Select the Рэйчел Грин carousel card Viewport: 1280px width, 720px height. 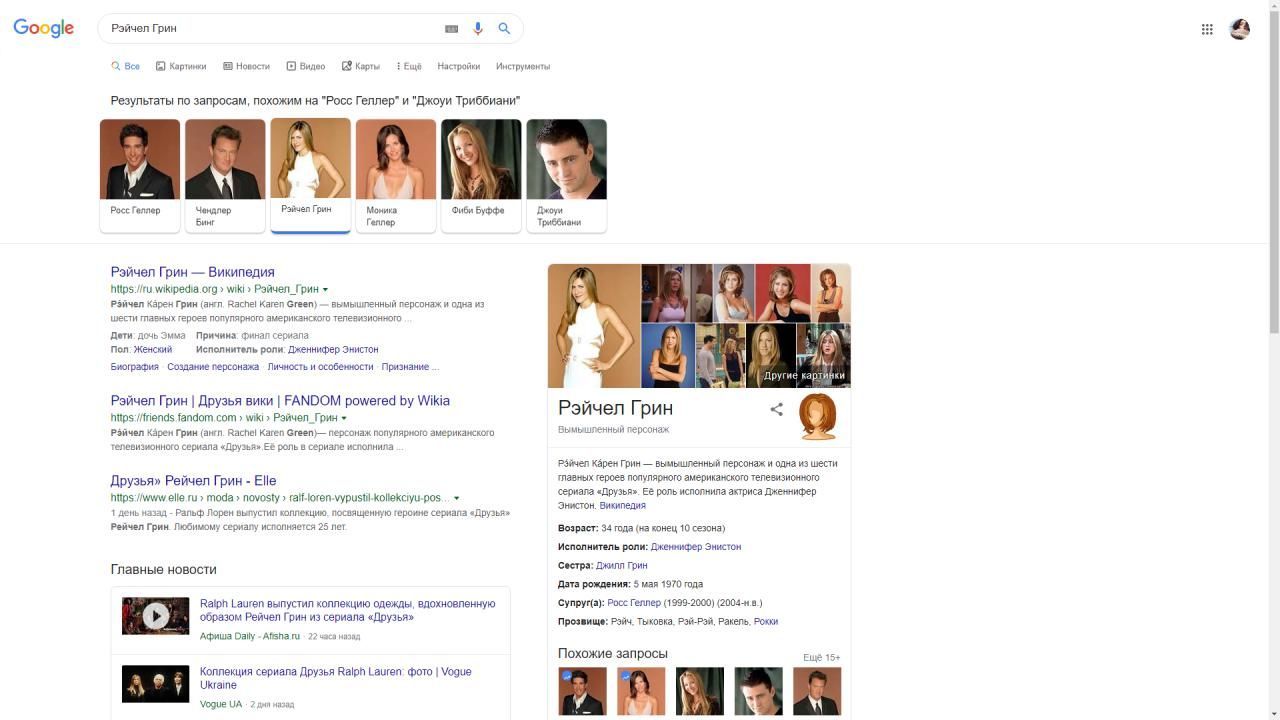click(x=310, y=175)
